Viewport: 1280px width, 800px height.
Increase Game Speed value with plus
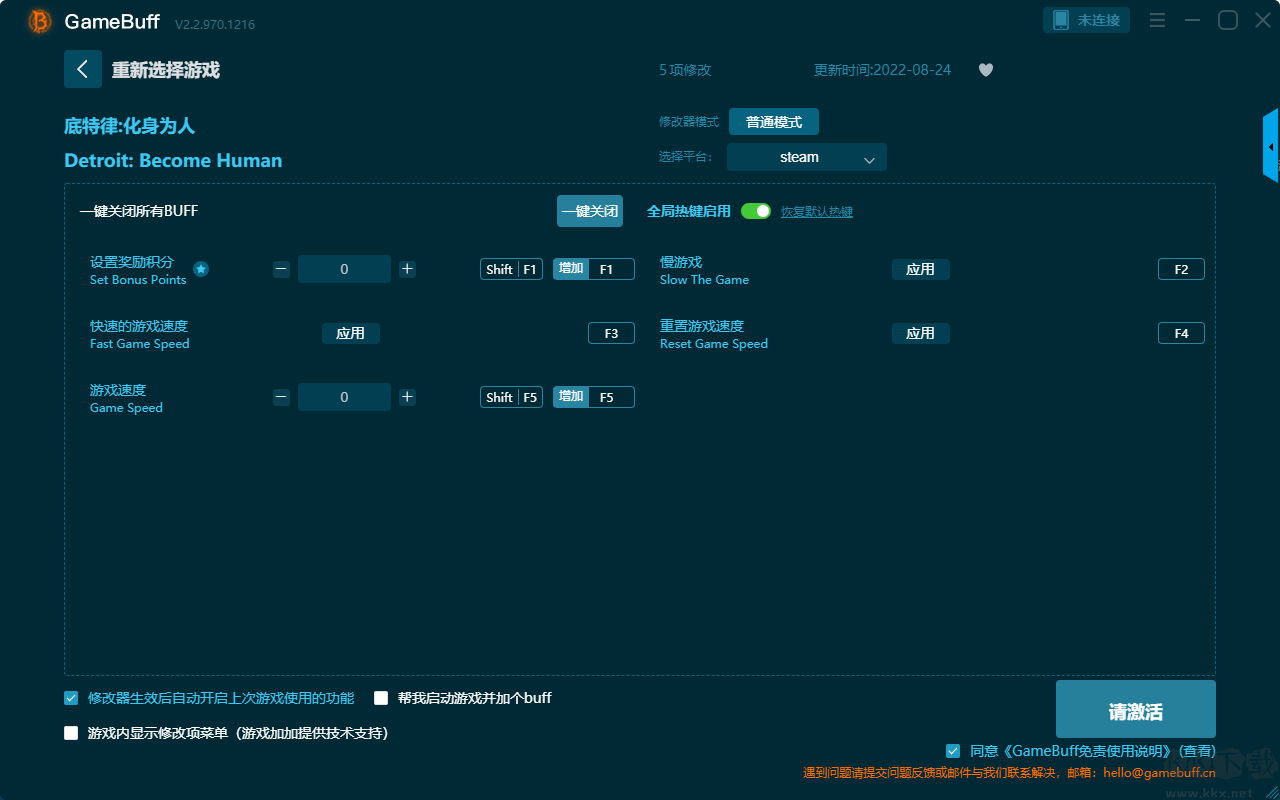coord(407,397)
